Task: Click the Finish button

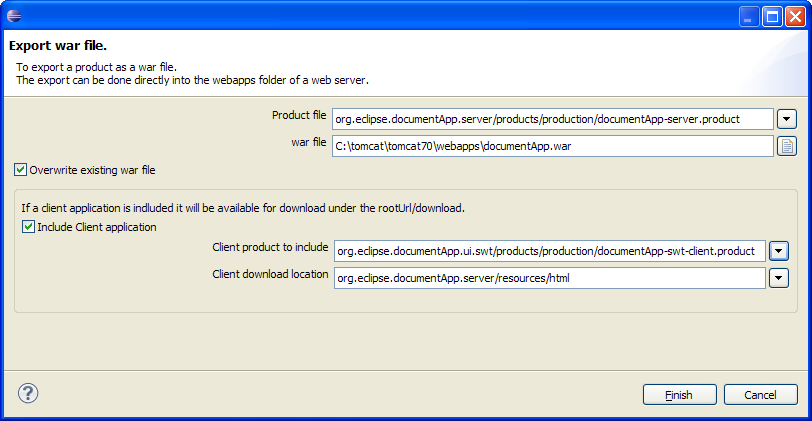Action: [x=679, y=395]
